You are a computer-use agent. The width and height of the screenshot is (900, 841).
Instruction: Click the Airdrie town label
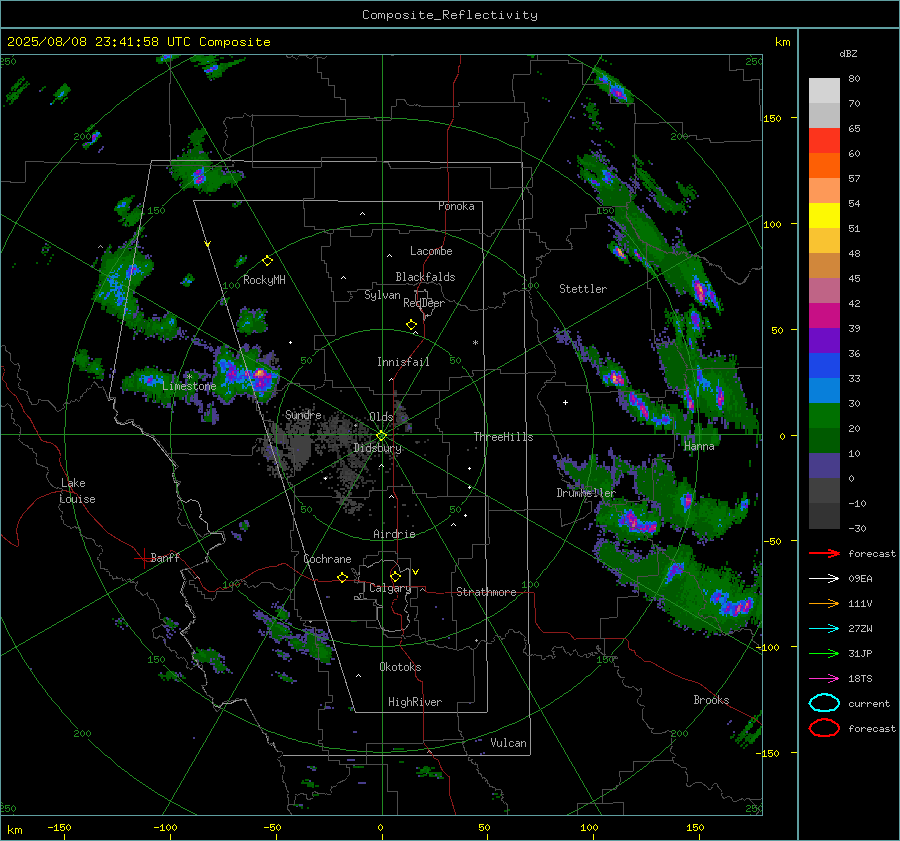[394, 534]
